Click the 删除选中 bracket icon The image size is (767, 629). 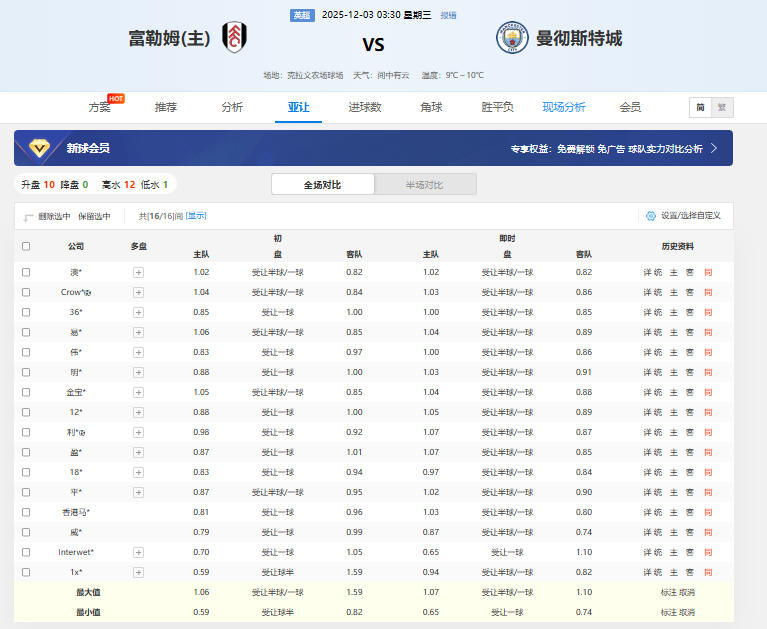point(29,216)
